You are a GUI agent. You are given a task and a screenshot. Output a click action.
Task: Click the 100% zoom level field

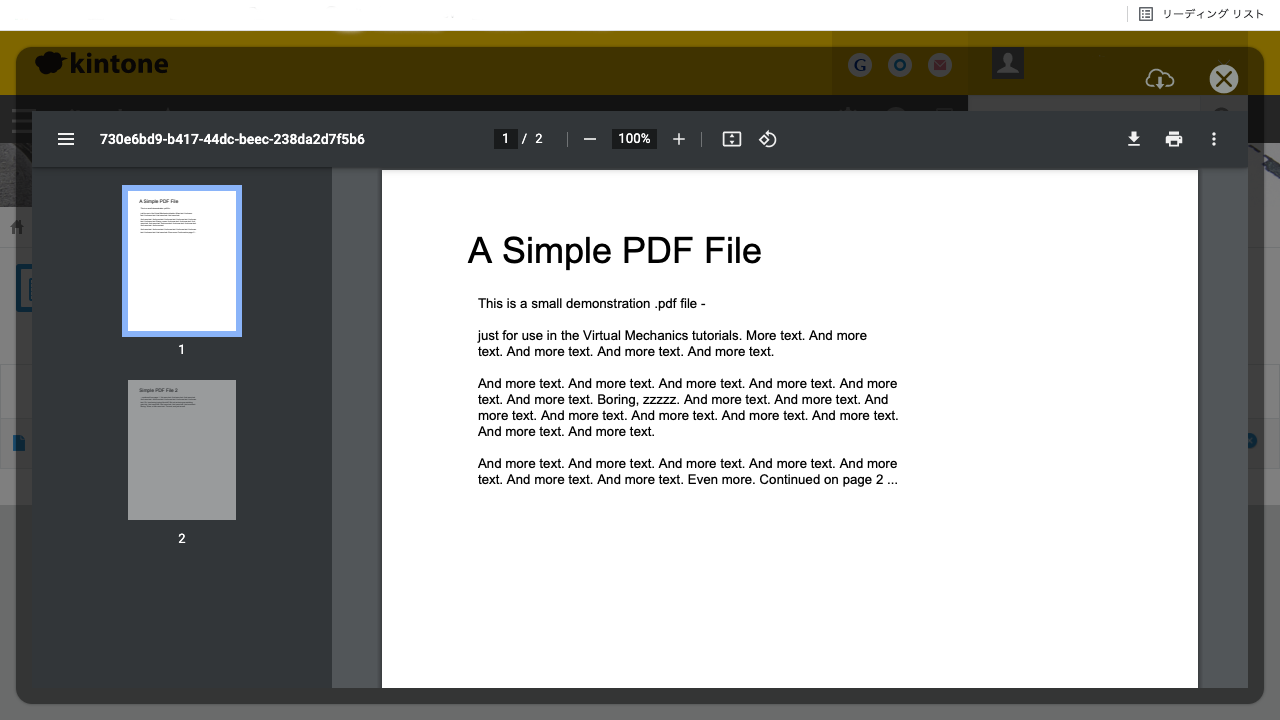click(634, 139)
